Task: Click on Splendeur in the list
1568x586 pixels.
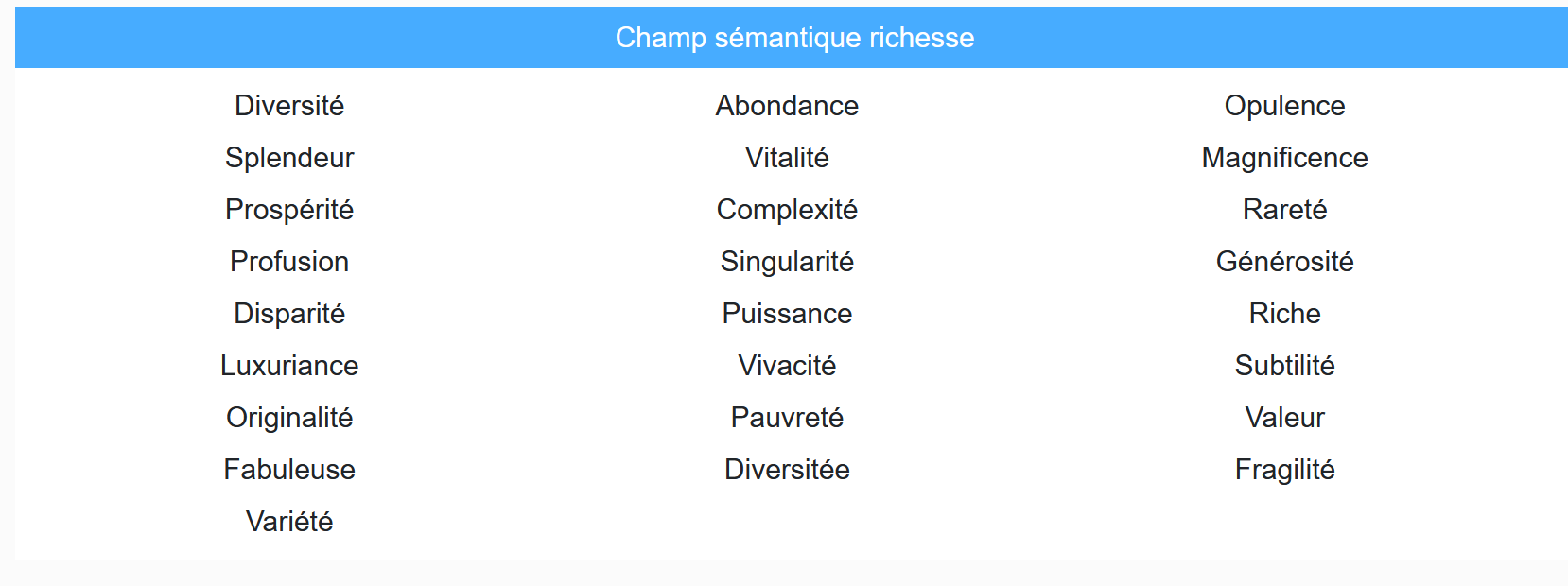Action: pos(289,158)
